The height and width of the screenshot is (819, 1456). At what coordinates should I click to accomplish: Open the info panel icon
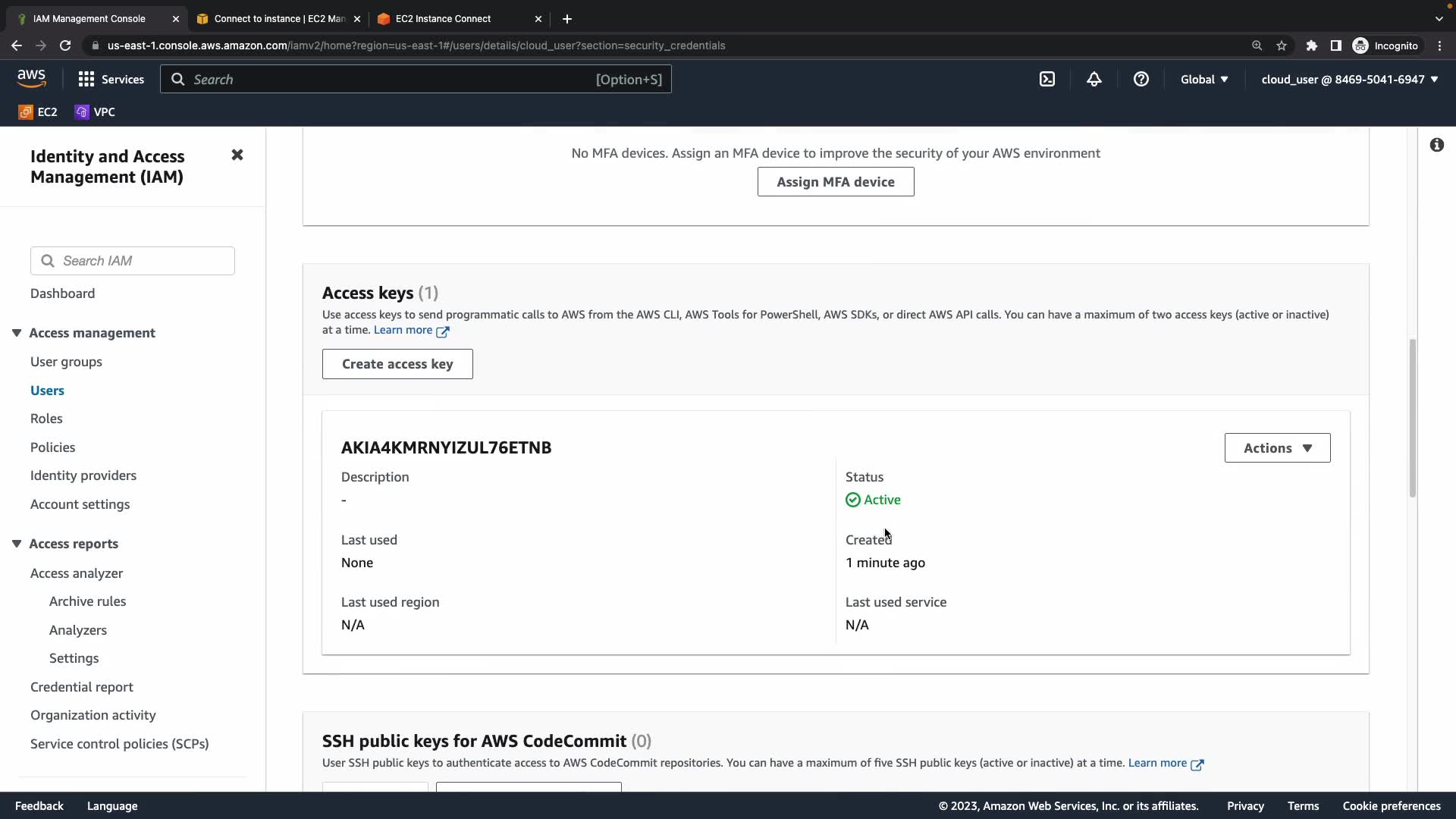[1436, 145]
